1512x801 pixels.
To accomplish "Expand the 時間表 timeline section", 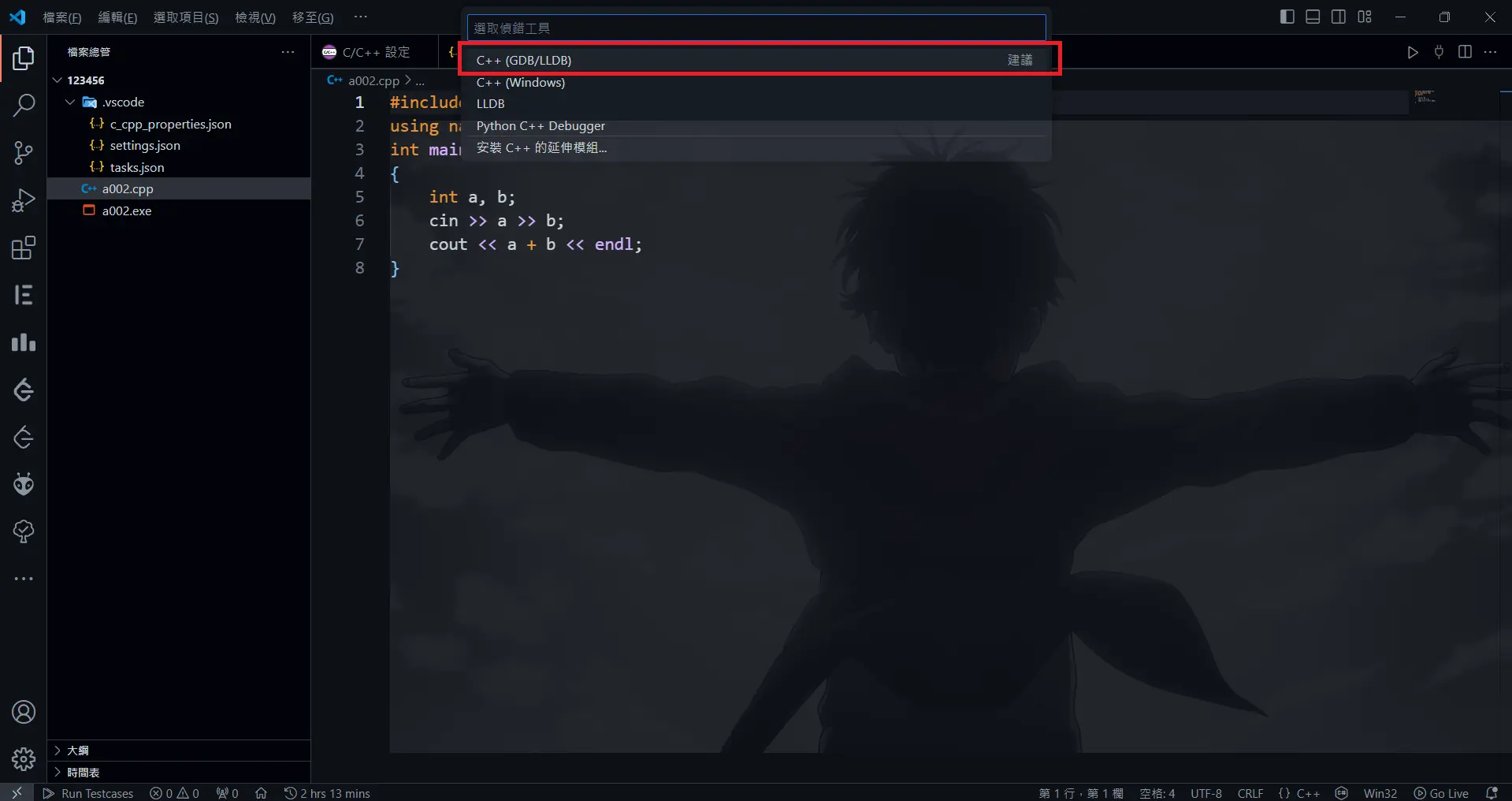I will [83, 773].
